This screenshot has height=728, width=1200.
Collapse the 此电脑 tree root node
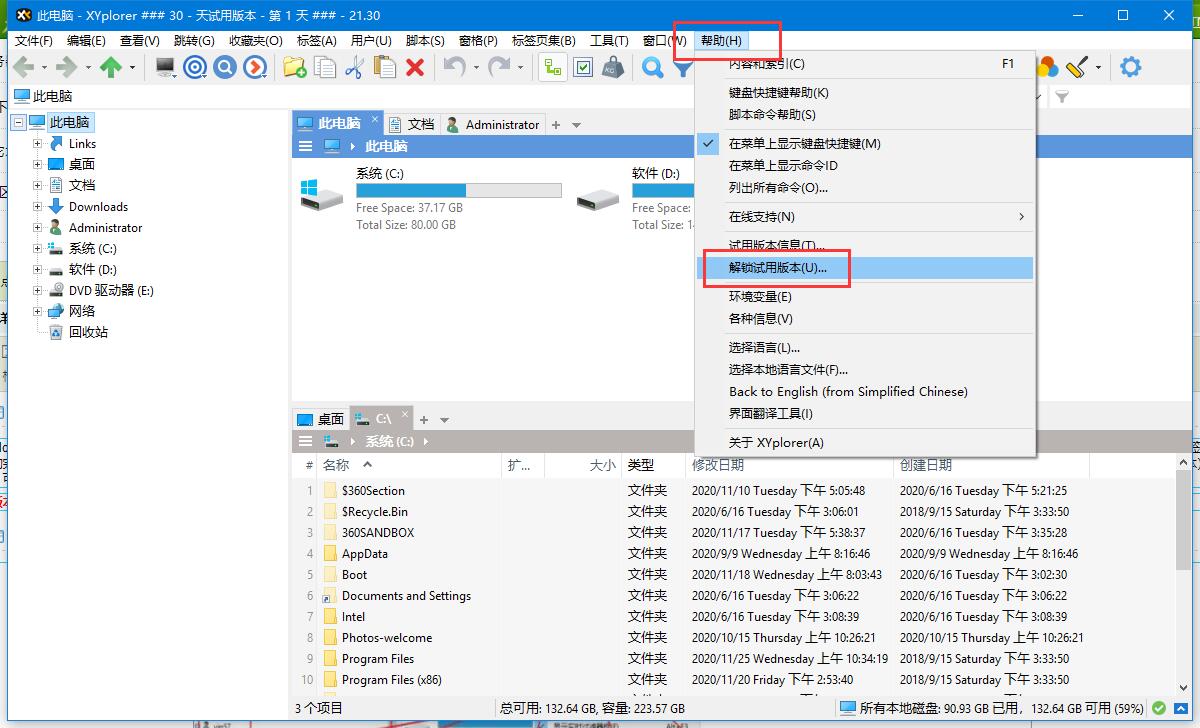click(x=18, y=122)
